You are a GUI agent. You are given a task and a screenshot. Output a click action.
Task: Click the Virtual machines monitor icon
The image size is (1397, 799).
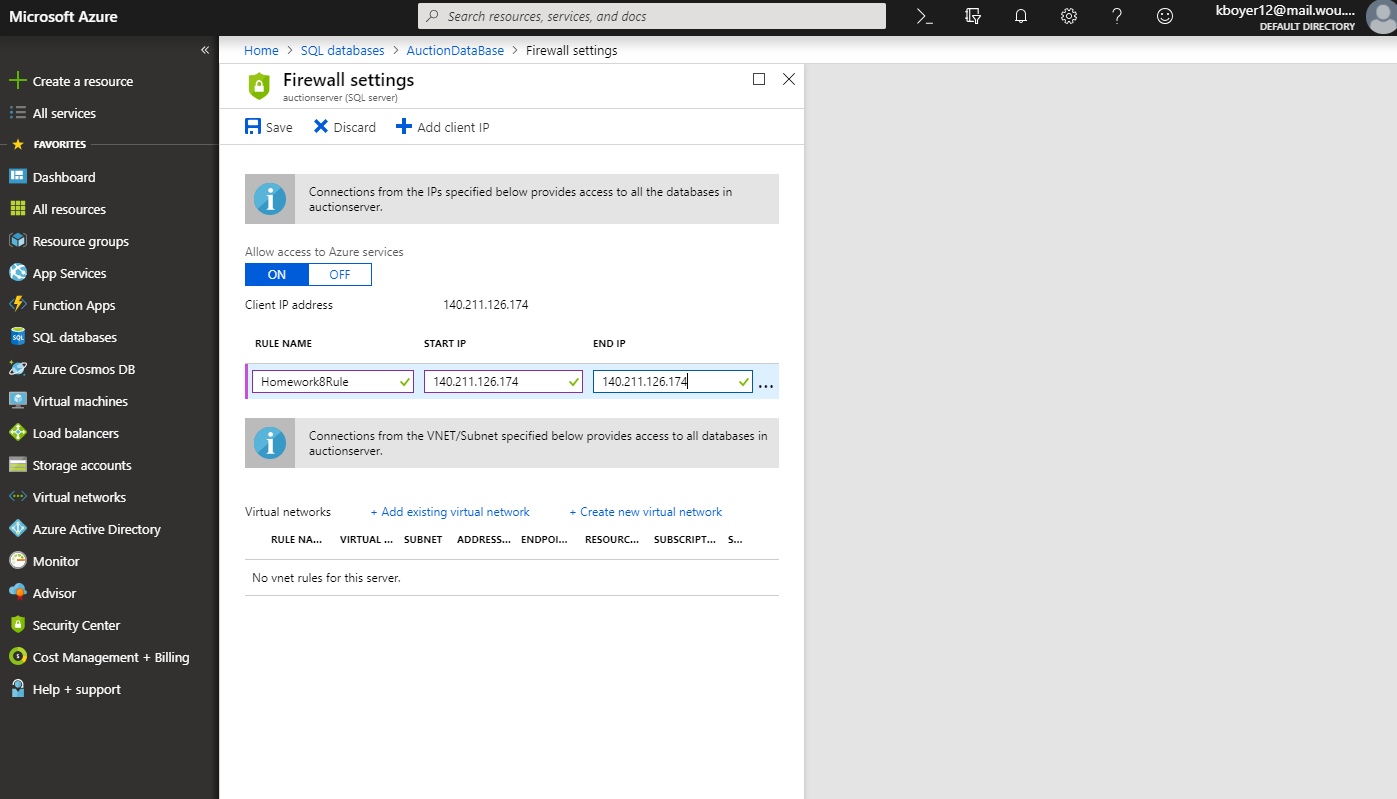click(17, 401)
